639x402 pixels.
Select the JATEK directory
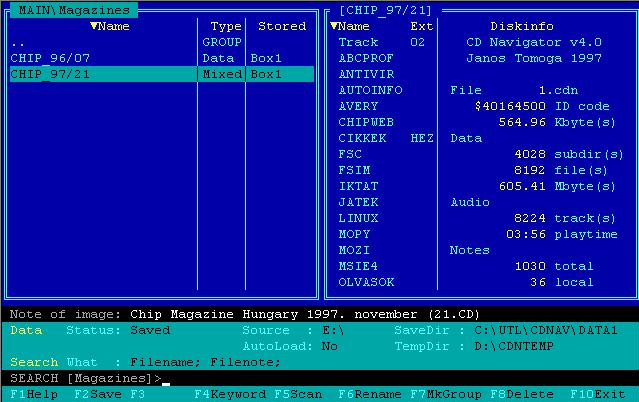(x=358, y=202)
